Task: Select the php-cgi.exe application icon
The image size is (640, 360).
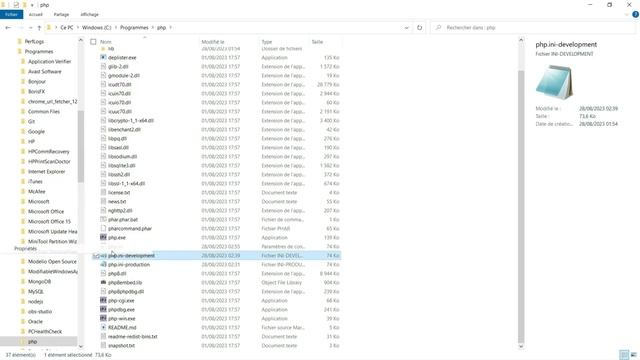Action: click(103, 300)
